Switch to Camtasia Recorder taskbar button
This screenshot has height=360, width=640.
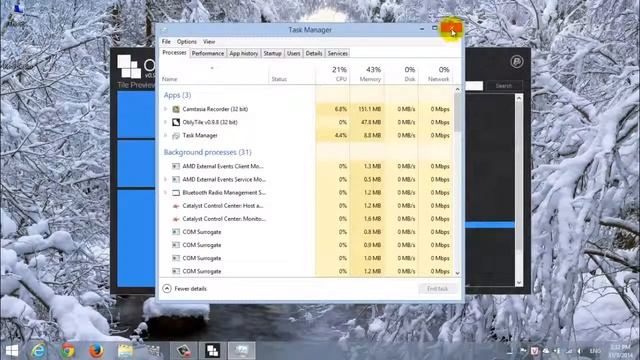pos(184,351)
